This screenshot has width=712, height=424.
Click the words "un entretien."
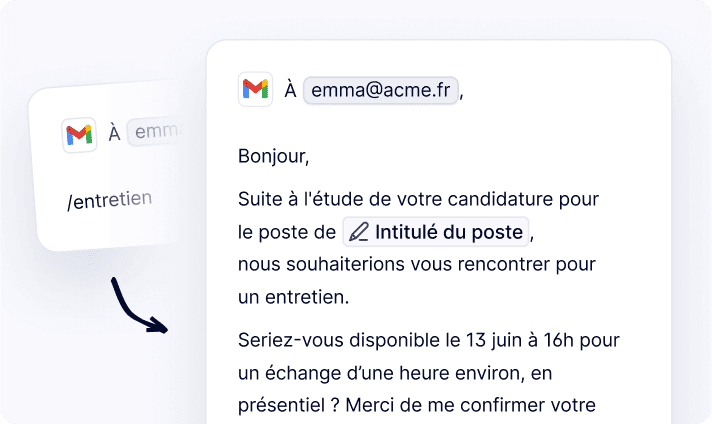294,297
